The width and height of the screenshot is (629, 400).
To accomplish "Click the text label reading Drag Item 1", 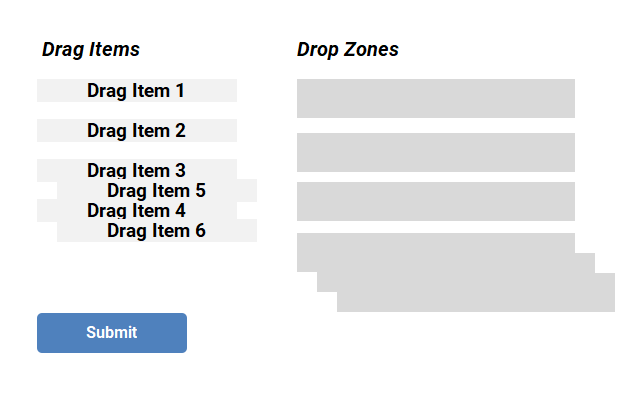I will pos(136,91).
